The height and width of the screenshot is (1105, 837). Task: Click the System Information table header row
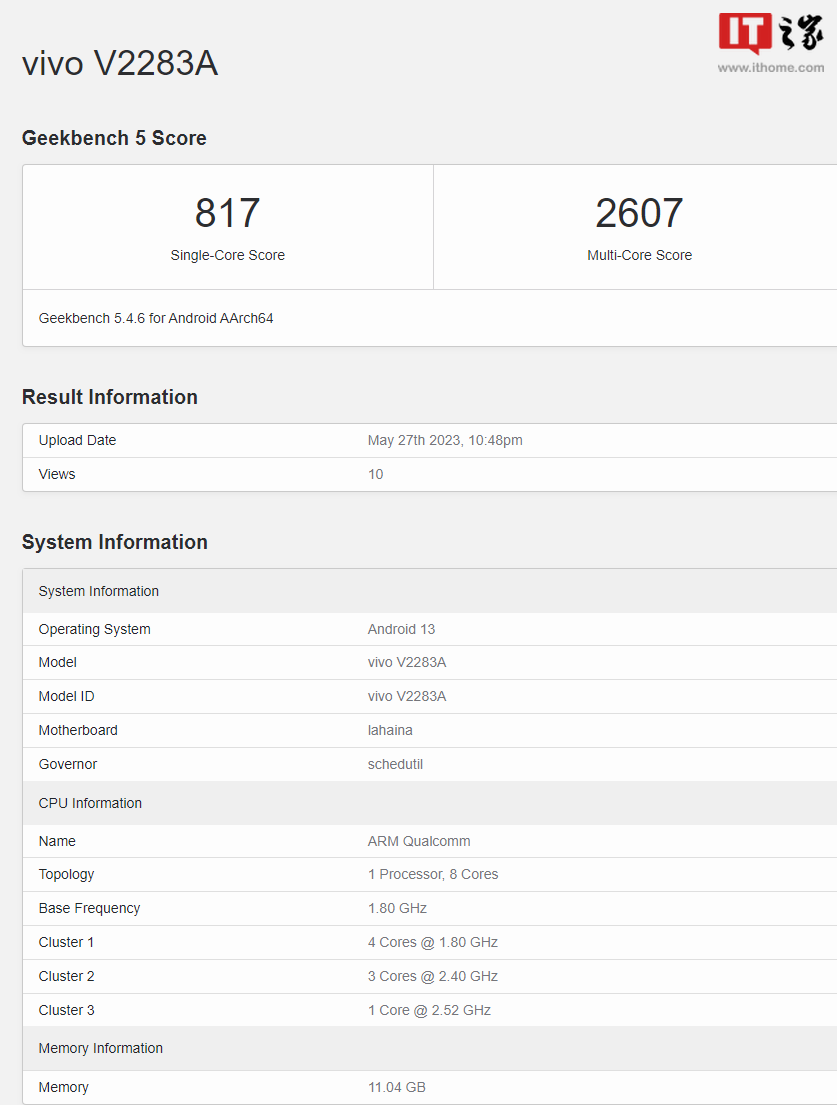430,591
